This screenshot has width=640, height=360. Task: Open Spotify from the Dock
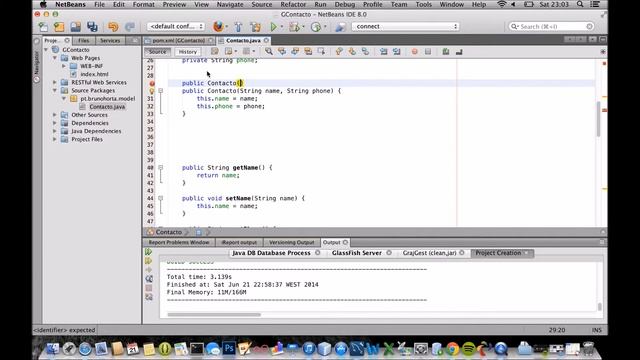pos(469,349)
